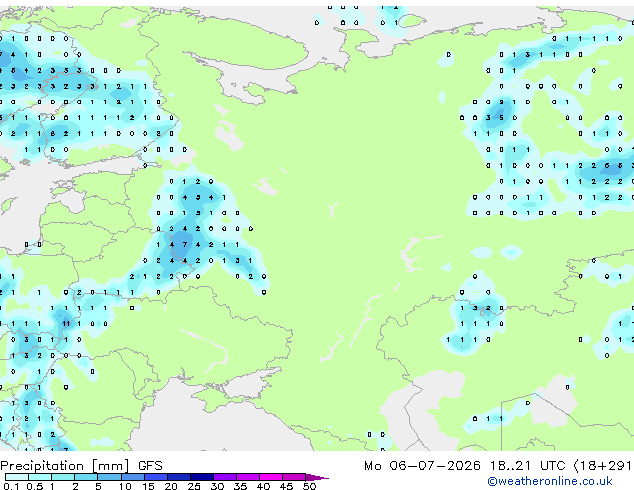Click the legend scale label '50'
The height and width of the screenshot is (490, 634).
tap(309, 486)
